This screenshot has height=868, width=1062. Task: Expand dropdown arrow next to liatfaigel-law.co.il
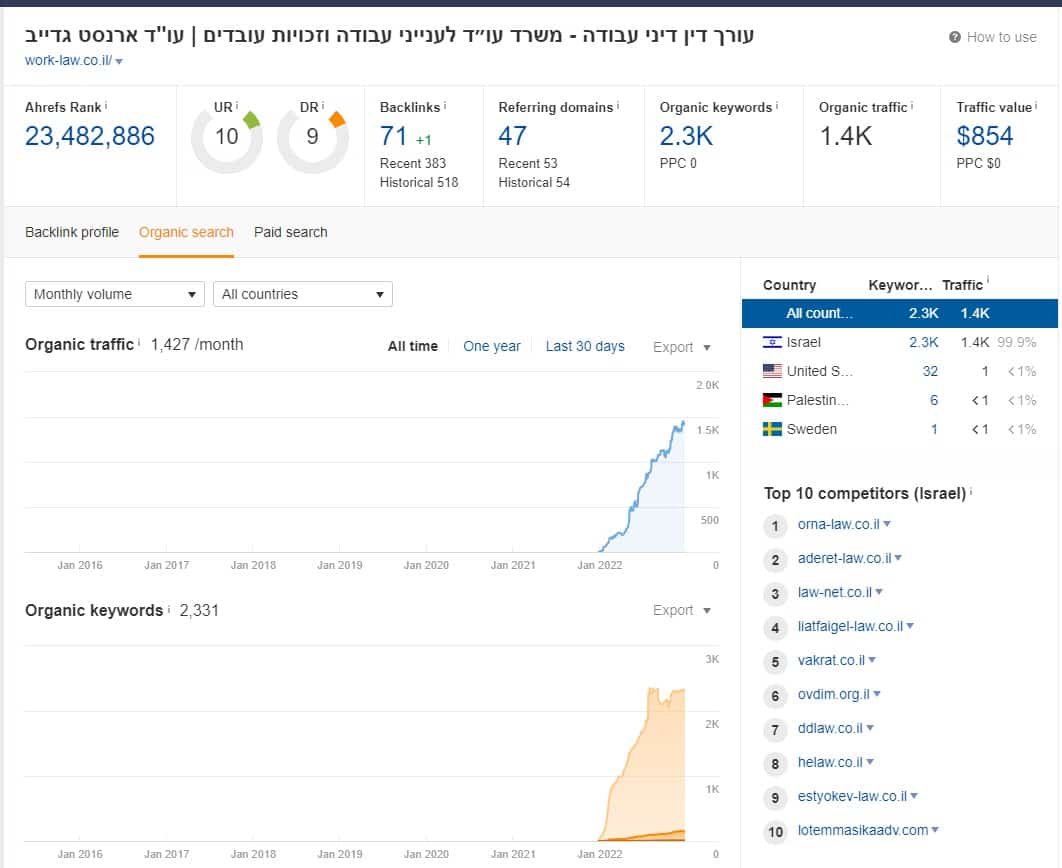(910, 626)
